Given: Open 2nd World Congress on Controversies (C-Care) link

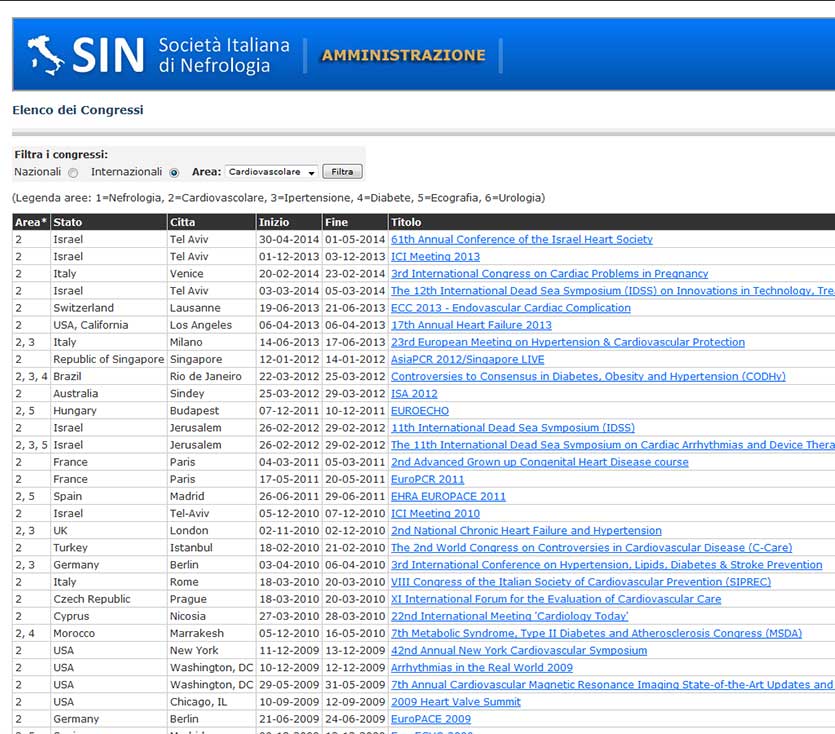Looking at the screenshot, I should click(592, 548).
